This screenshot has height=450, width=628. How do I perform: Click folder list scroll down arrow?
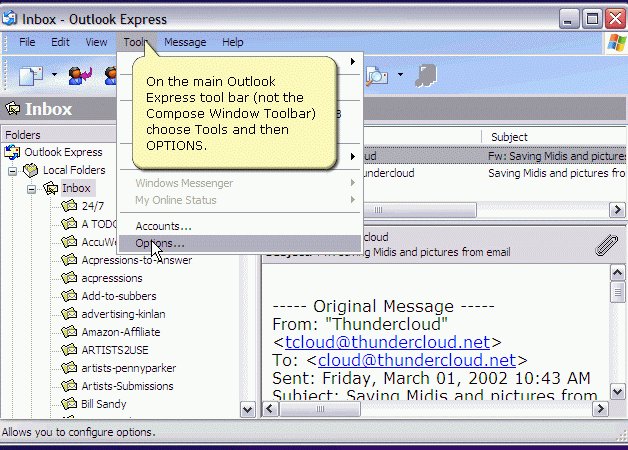click(248, 410)
